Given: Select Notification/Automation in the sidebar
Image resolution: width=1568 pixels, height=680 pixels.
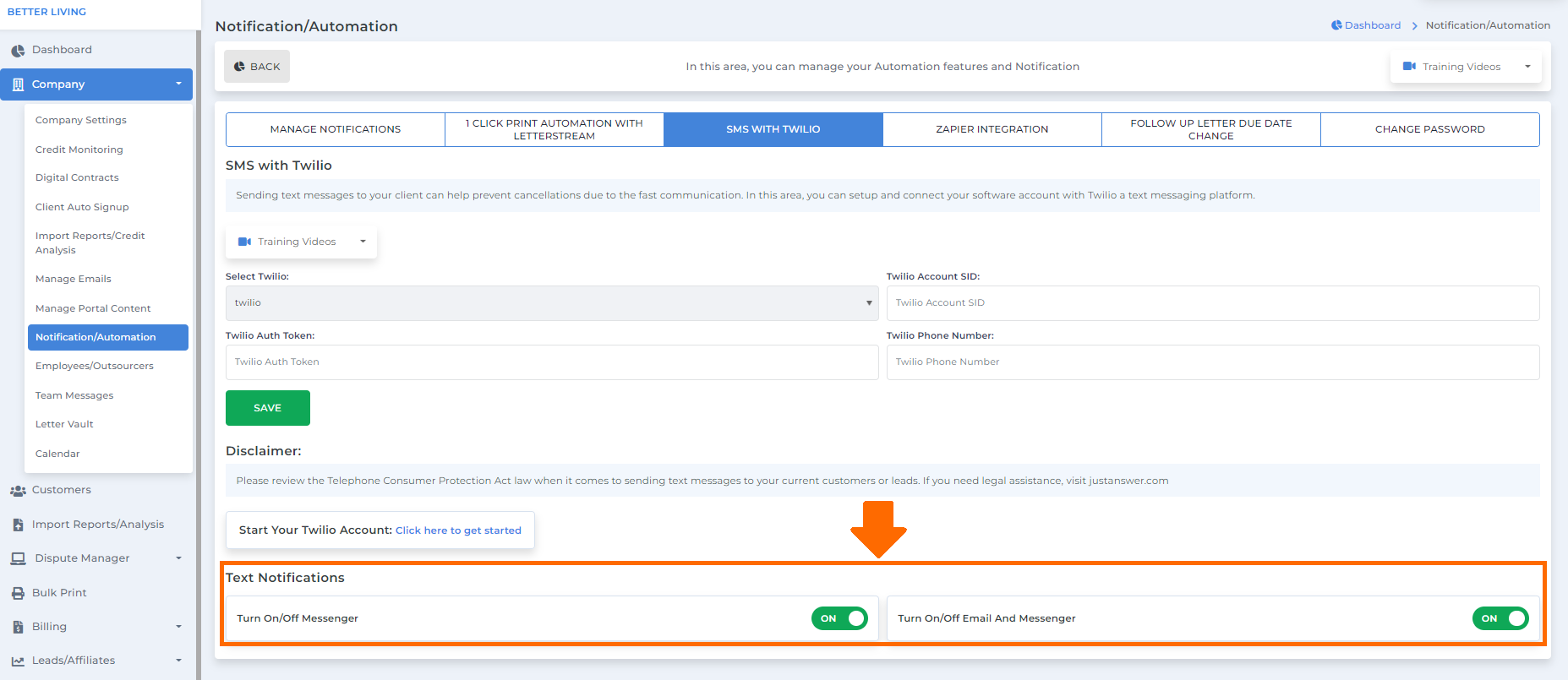Looking at the screenshot, I should click(x=108, y=337).
